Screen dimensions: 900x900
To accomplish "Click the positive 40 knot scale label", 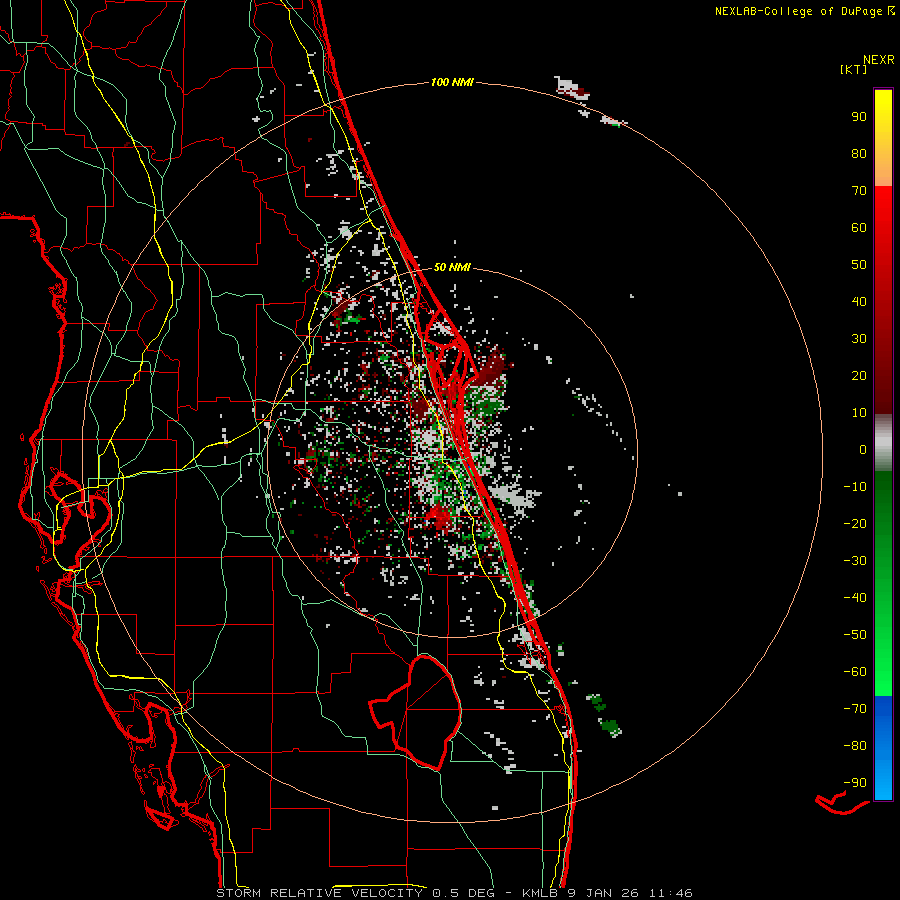I will pos(859,301).
